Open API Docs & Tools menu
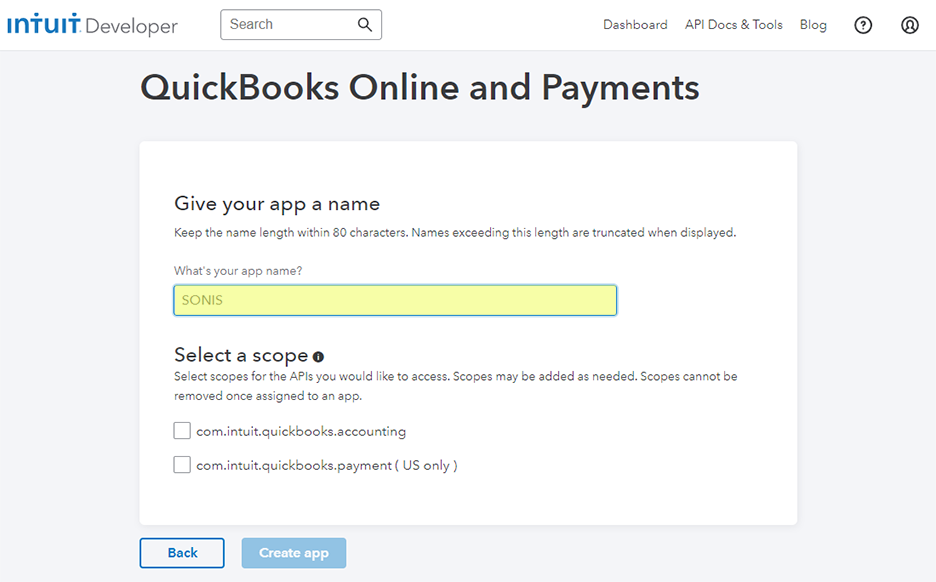The width and height of the screenshot is (936, 582). click(x=733, y=25)
